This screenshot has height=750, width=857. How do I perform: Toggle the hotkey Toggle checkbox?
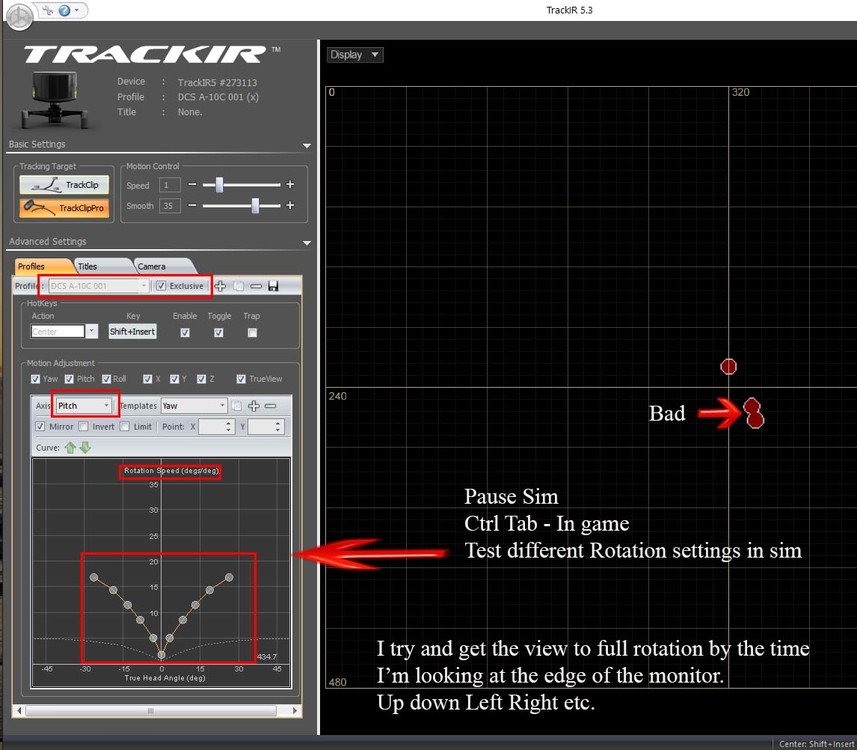point(219,332)
